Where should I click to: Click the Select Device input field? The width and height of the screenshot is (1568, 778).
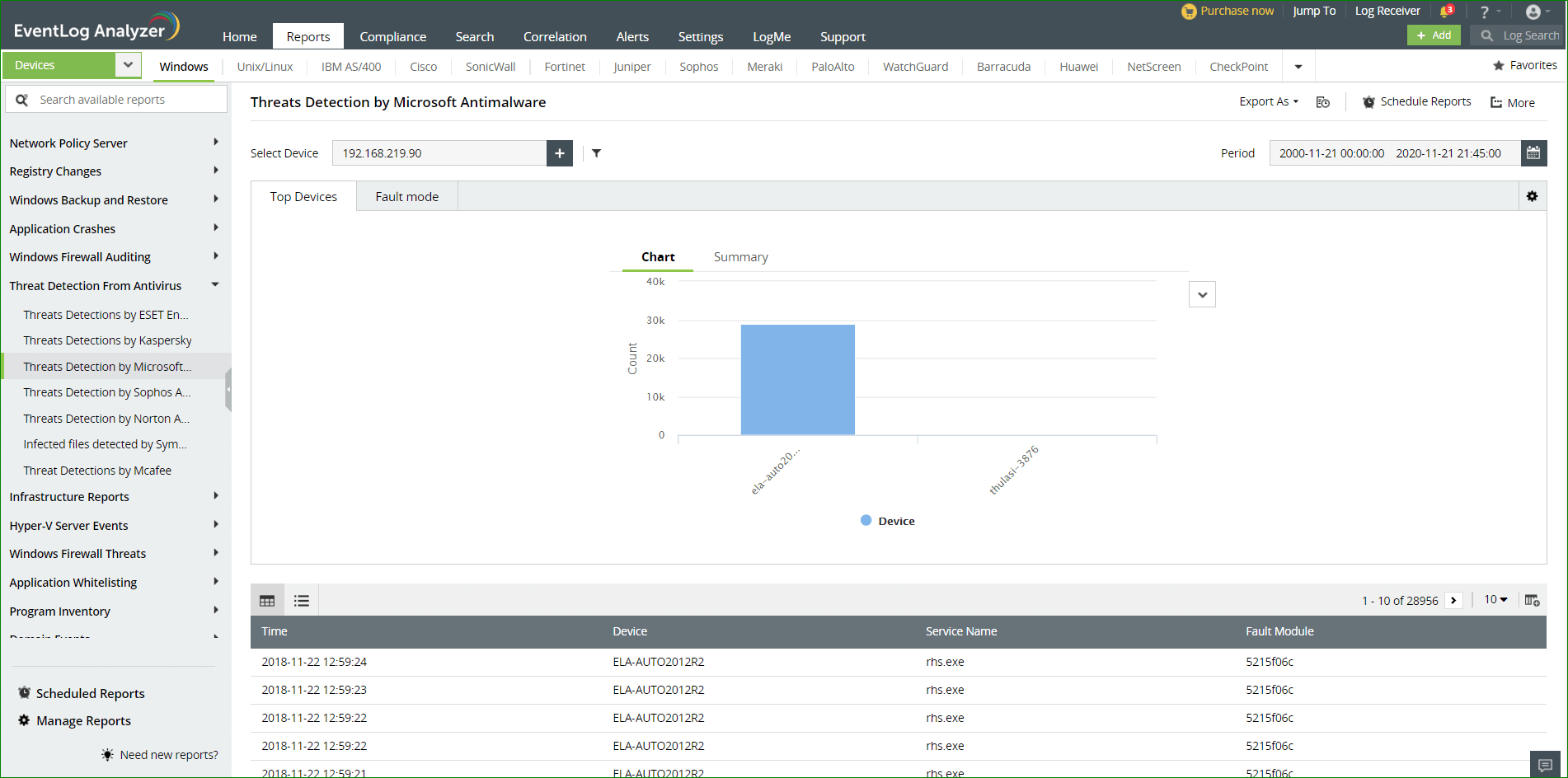439,153
